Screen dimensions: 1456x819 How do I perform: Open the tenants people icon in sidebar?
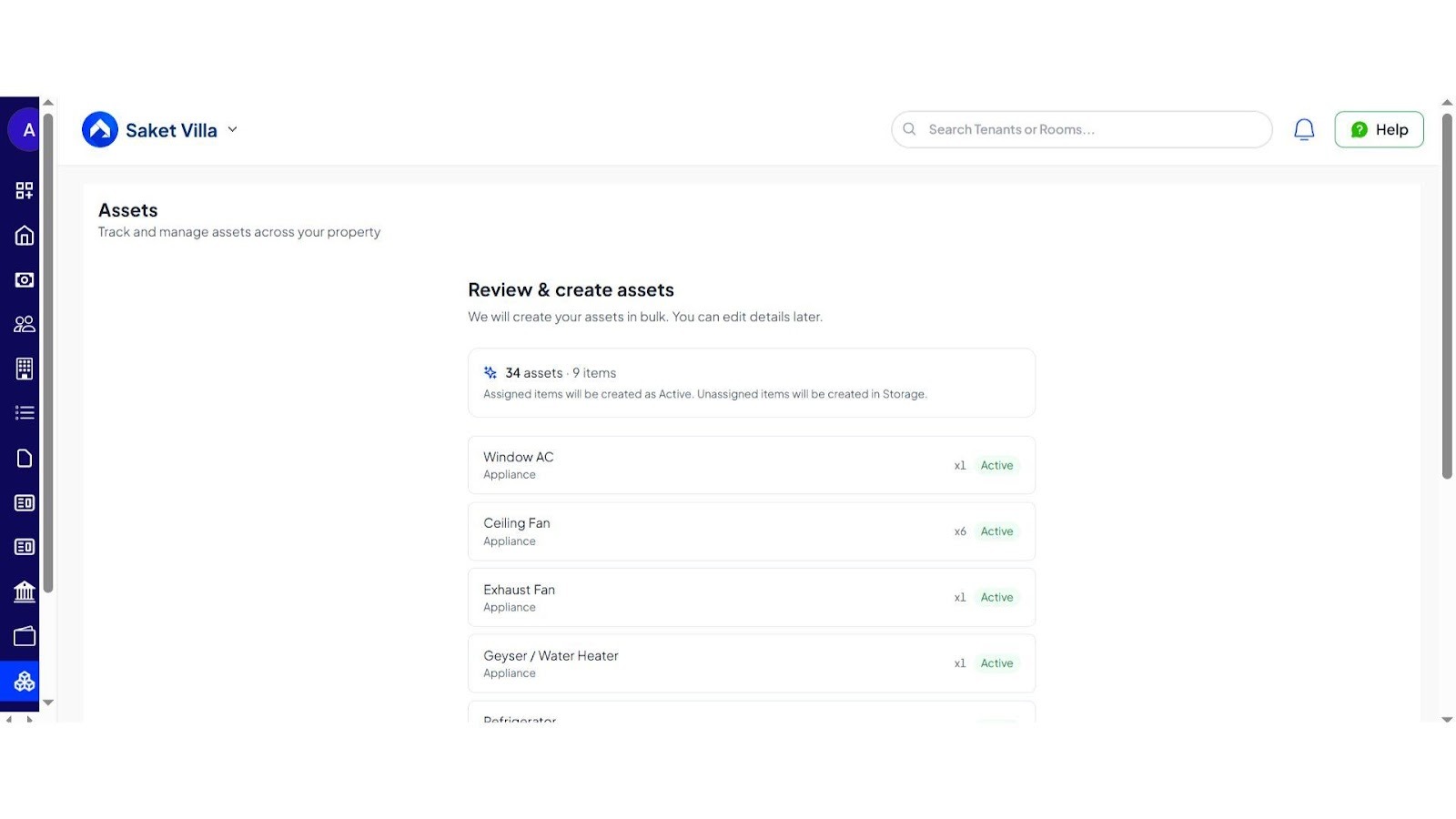click(24, 324)
